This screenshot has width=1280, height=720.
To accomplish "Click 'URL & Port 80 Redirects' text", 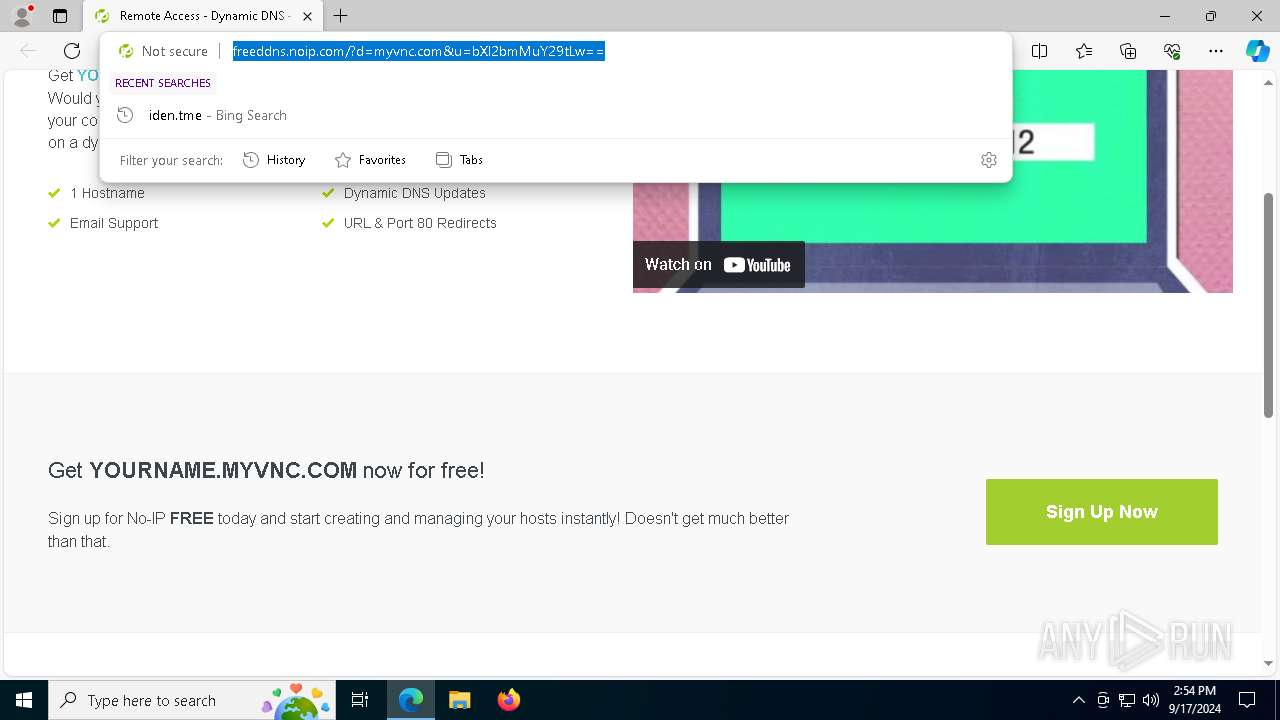I will 420,223.
